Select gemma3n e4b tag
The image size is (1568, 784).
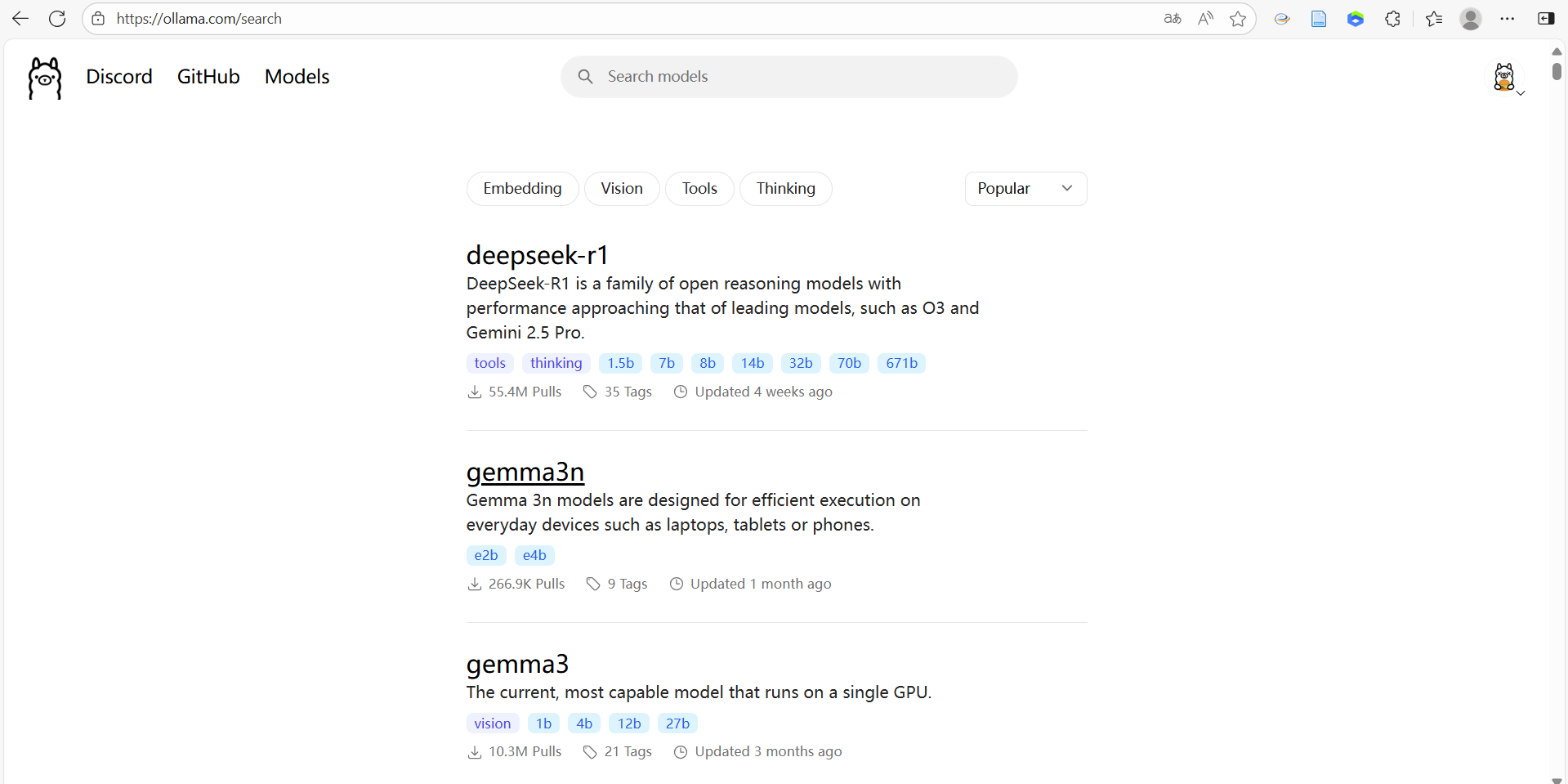point(534,556)
